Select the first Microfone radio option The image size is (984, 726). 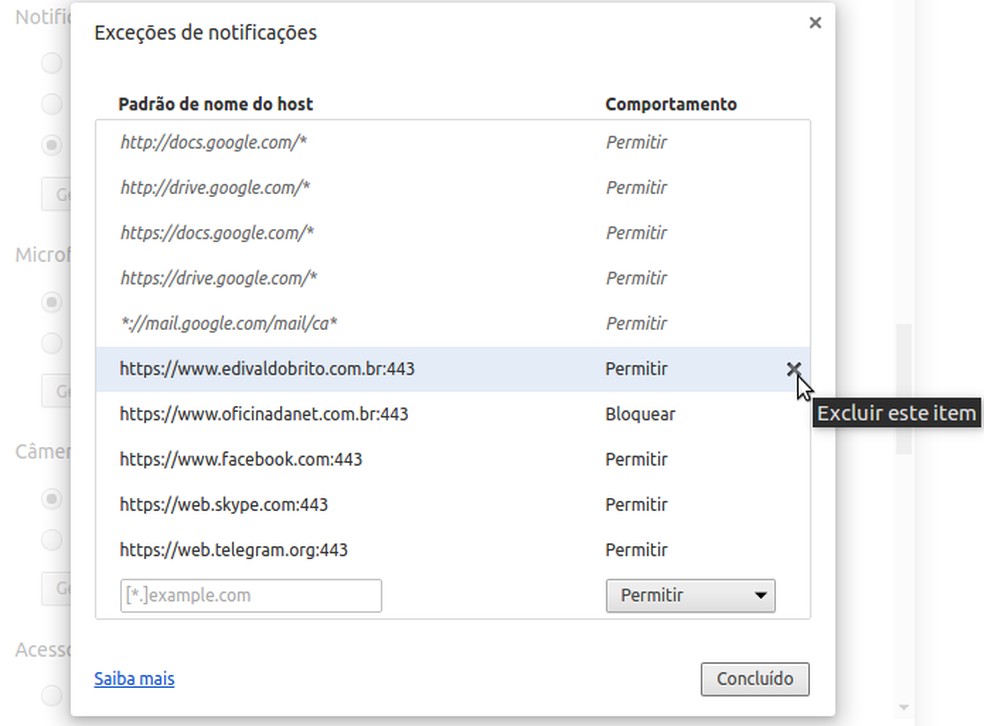pyautogui.click(x=51, y=302)
